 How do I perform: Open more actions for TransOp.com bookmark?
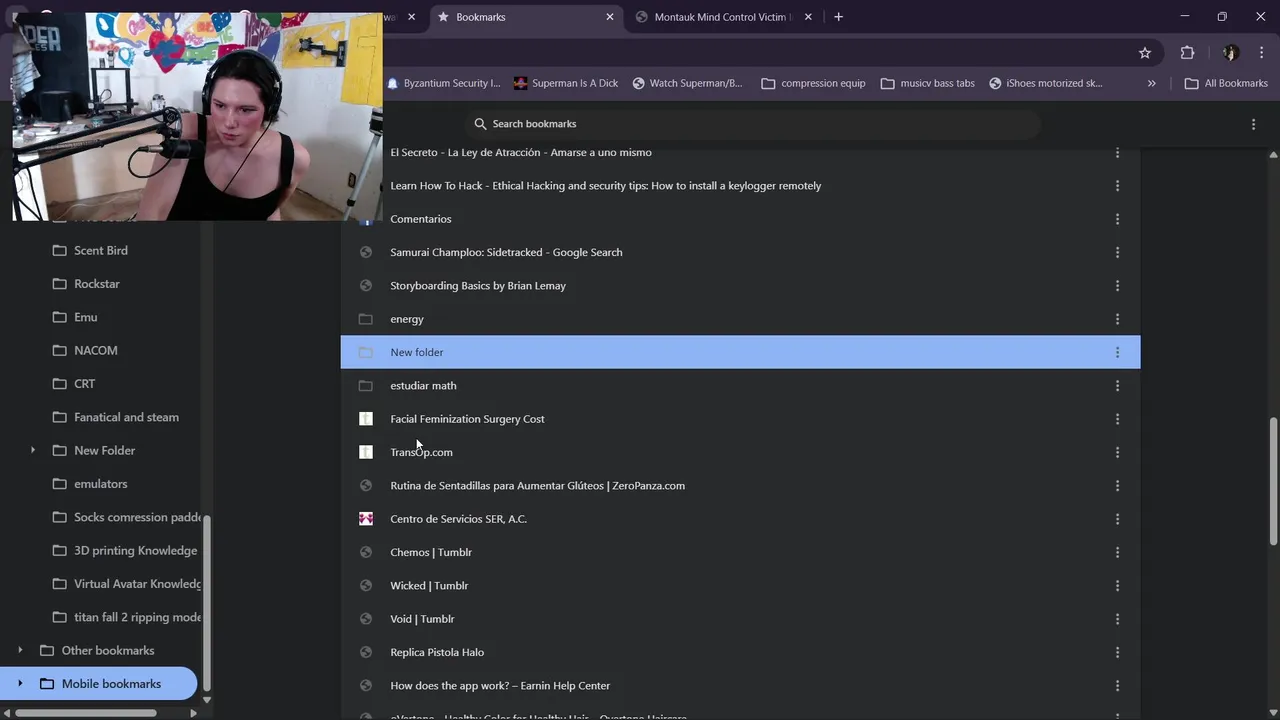pyautogui.click(x=1117, y=452)
